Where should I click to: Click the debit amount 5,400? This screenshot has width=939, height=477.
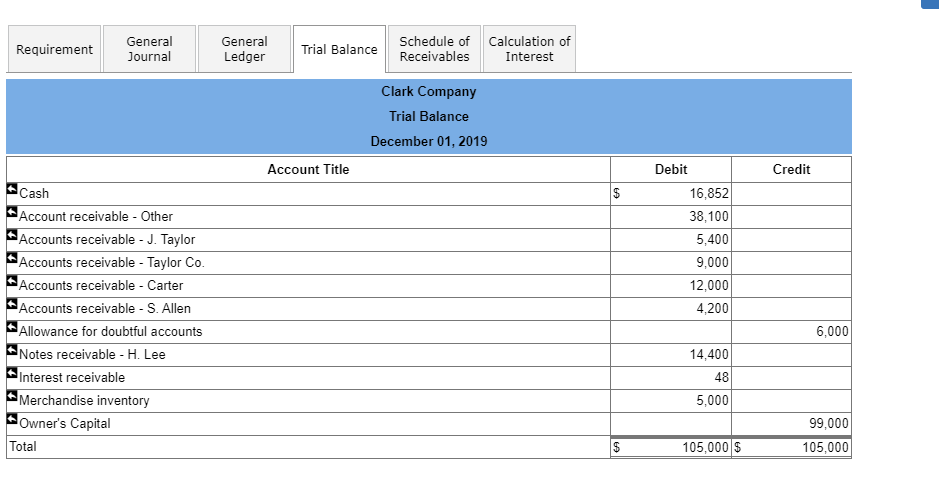click(713, 239)
